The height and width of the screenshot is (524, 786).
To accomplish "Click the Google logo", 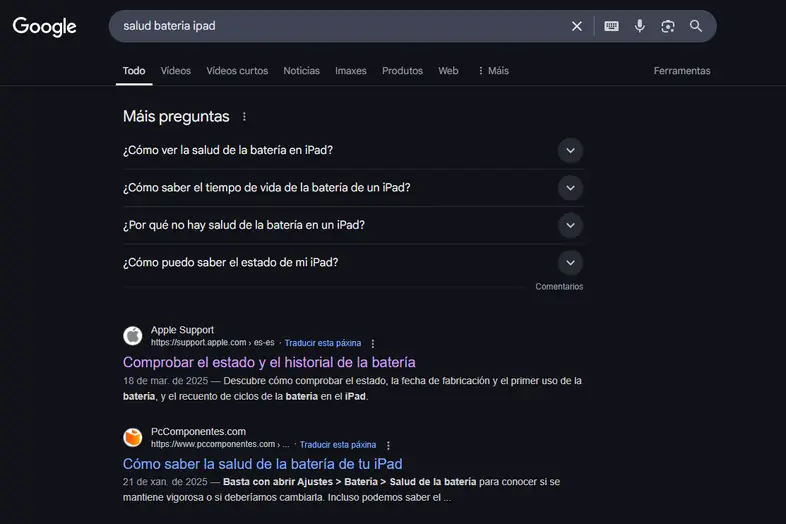I will 45,27.
